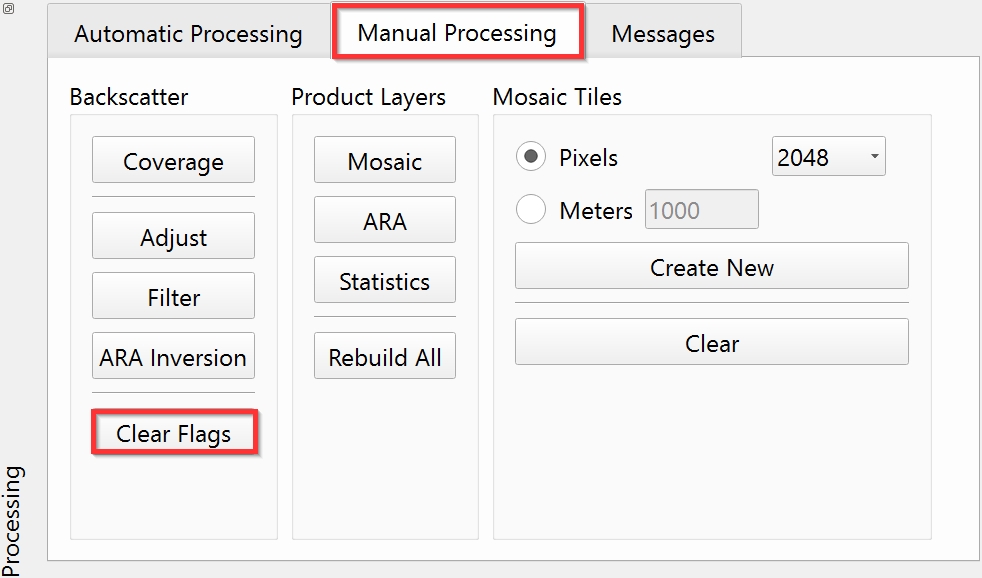
Task: Click the Clear Flags button
Action: point(174,433)
